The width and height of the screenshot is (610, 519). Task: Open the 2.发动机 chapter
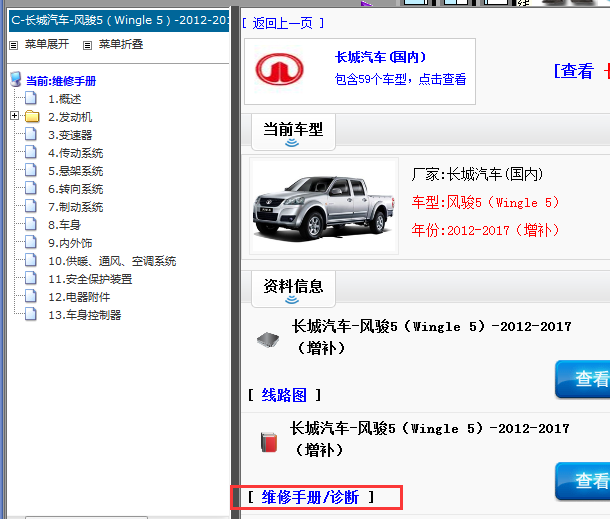click(70, 117)
